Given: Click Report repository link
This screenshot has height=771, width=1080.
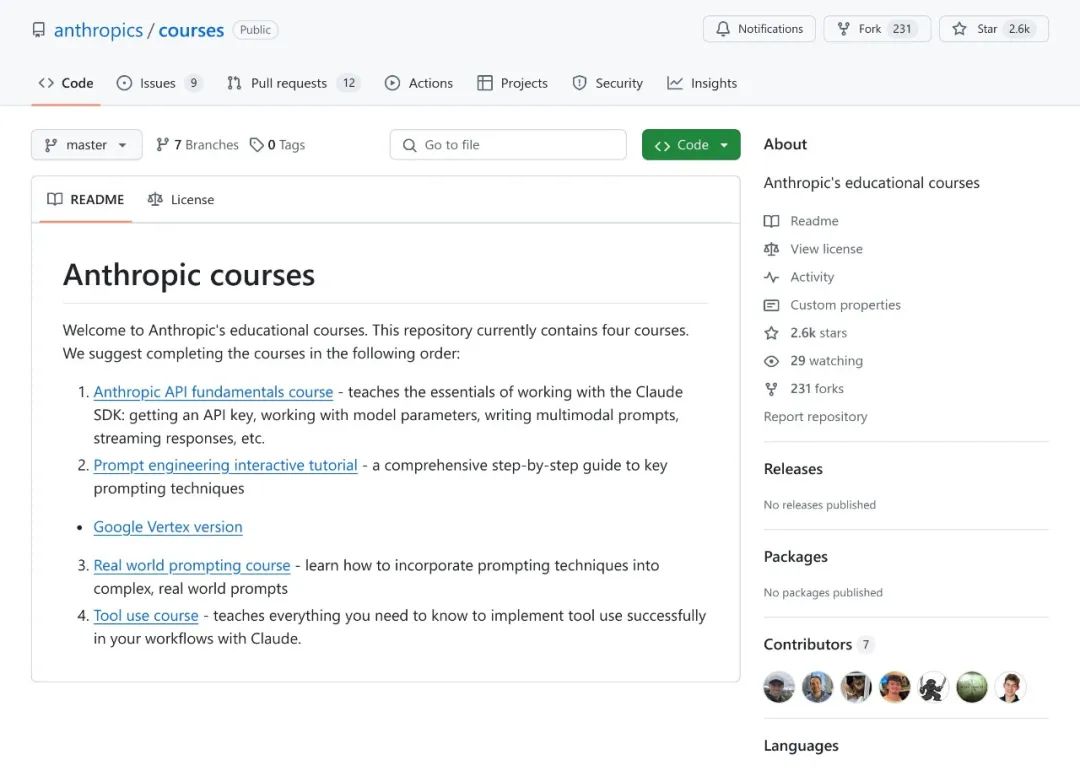Looking at the screenshot, I should [816, 417].
